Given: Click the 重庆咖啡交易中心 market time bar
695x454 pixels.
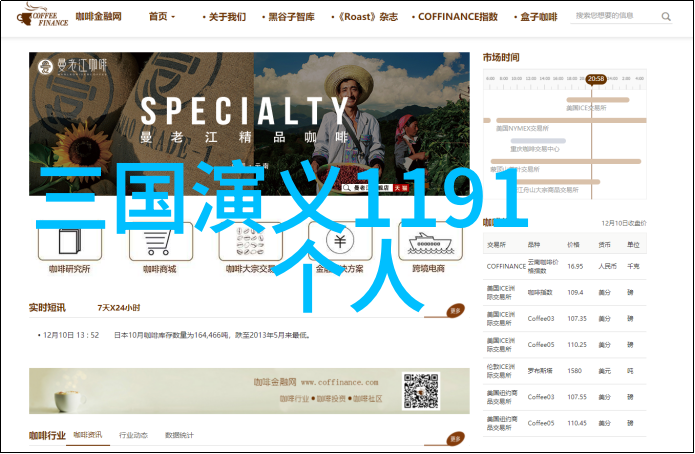Looking at the screenshot, I should (x=538, y=141).
